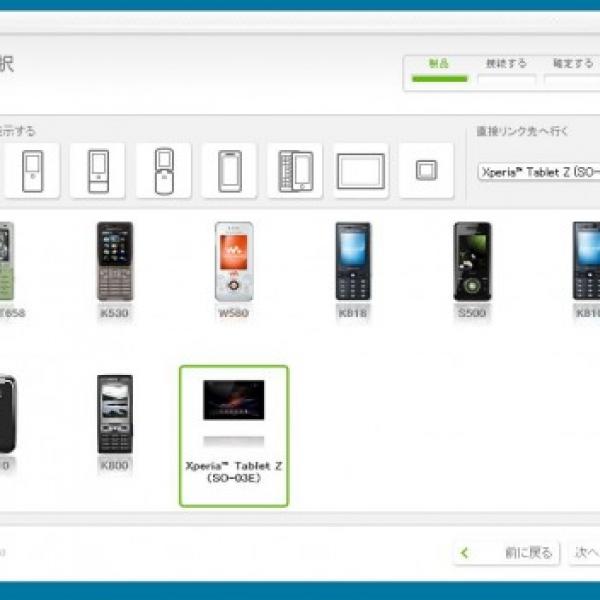Select the Xperia Tablet Z (SO-03E) card
The image size is (600, 600).
[x=234, y=436]
